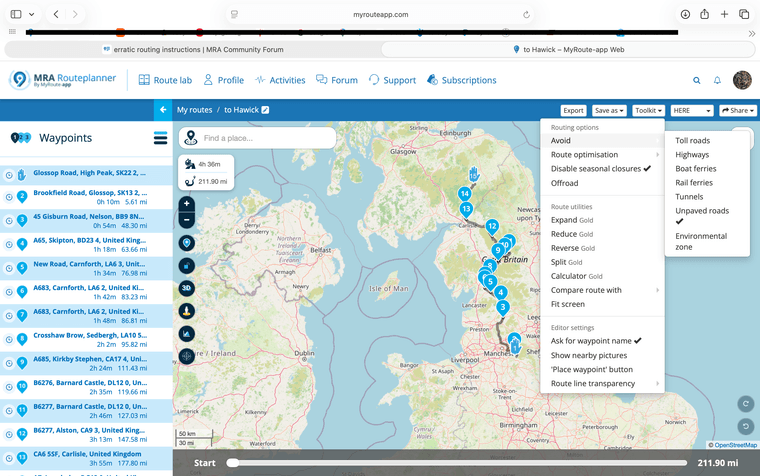Go back in Safari
The height and width of the screenshot is (476, 760).
coord(56,15)
